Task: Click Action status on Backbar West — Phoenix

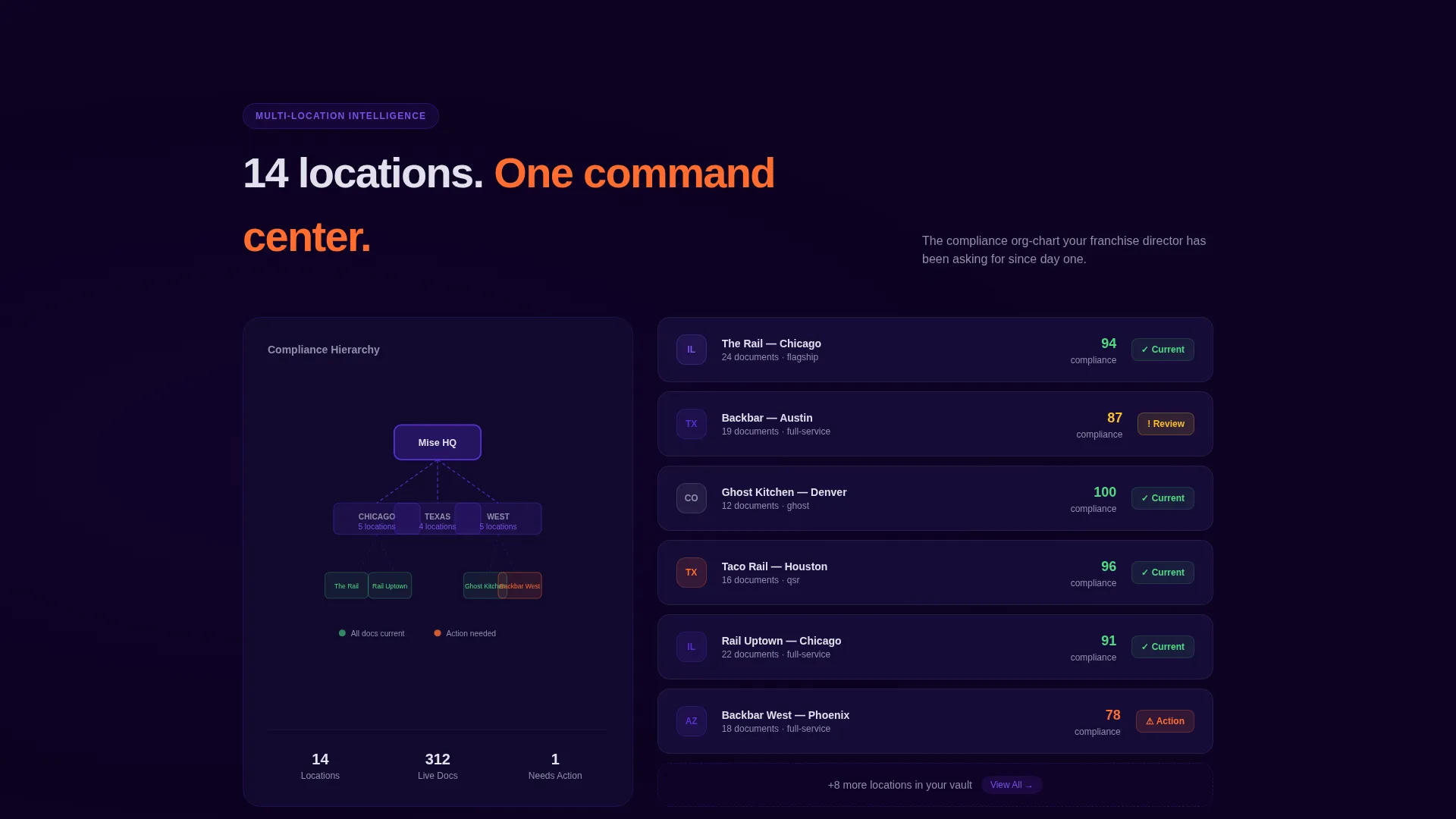Action: [1165, 721]
